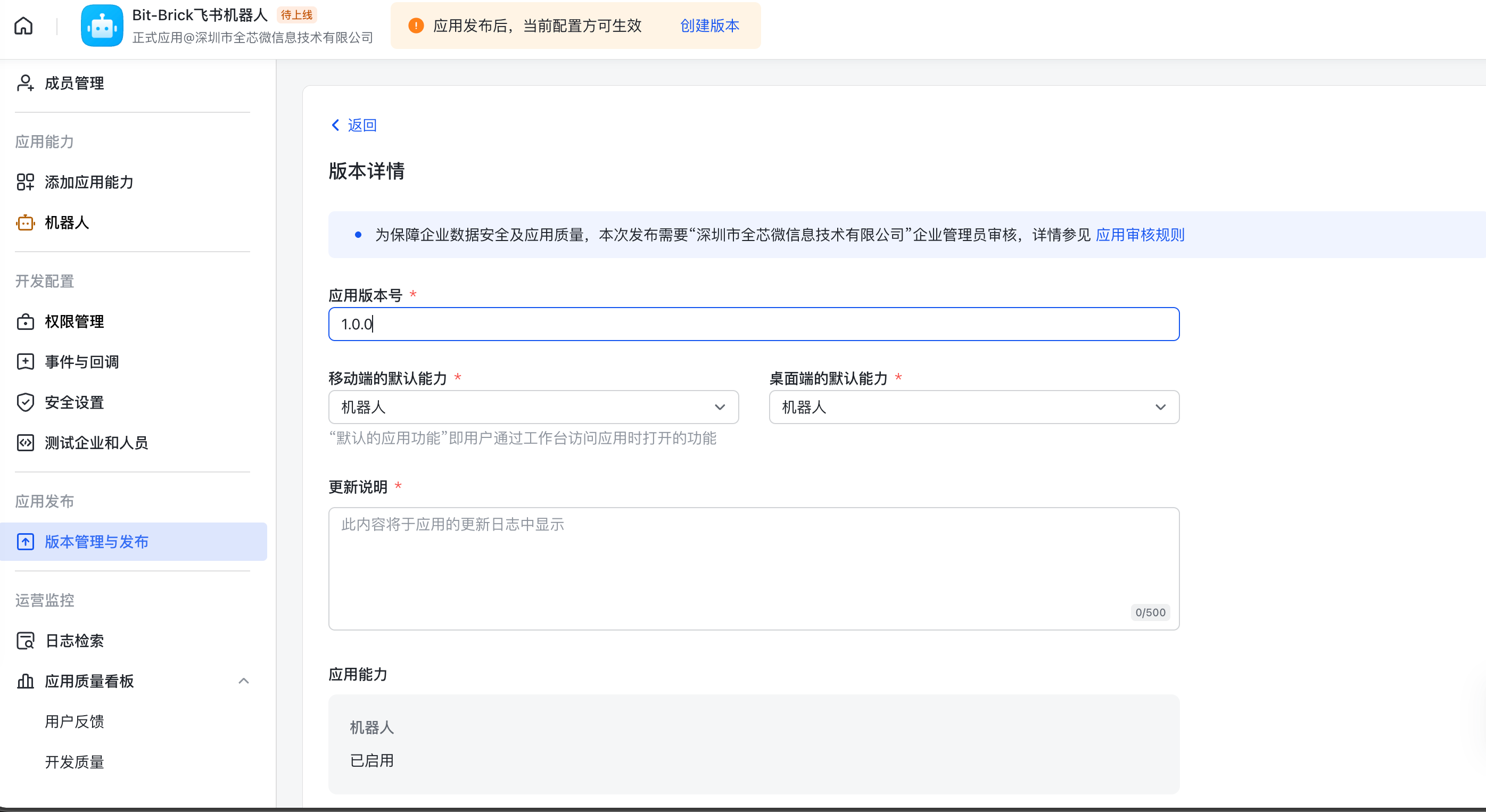Click the 测试企业和人员 code icon

pos(26,443)
